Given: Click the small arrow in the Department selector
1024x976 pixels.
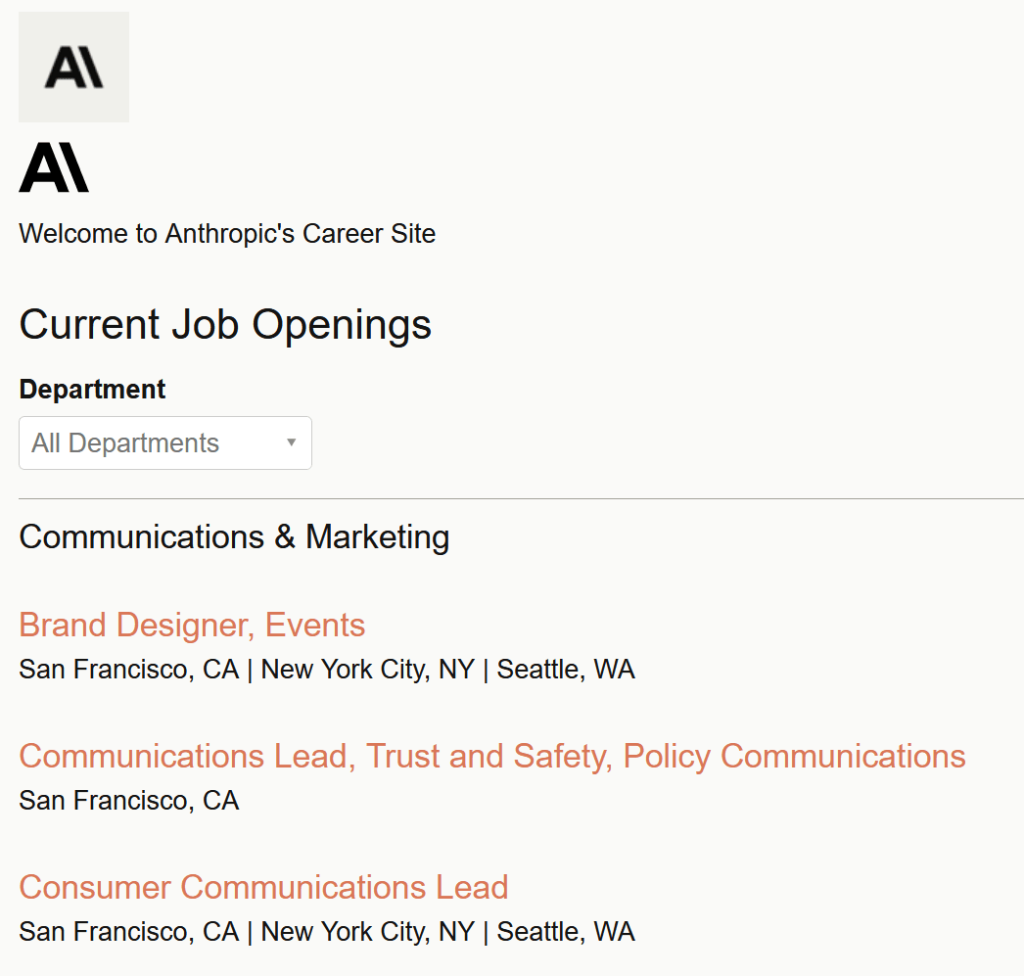Looking at the screenshot, I should pyautogui.click(x=291, y=443).
